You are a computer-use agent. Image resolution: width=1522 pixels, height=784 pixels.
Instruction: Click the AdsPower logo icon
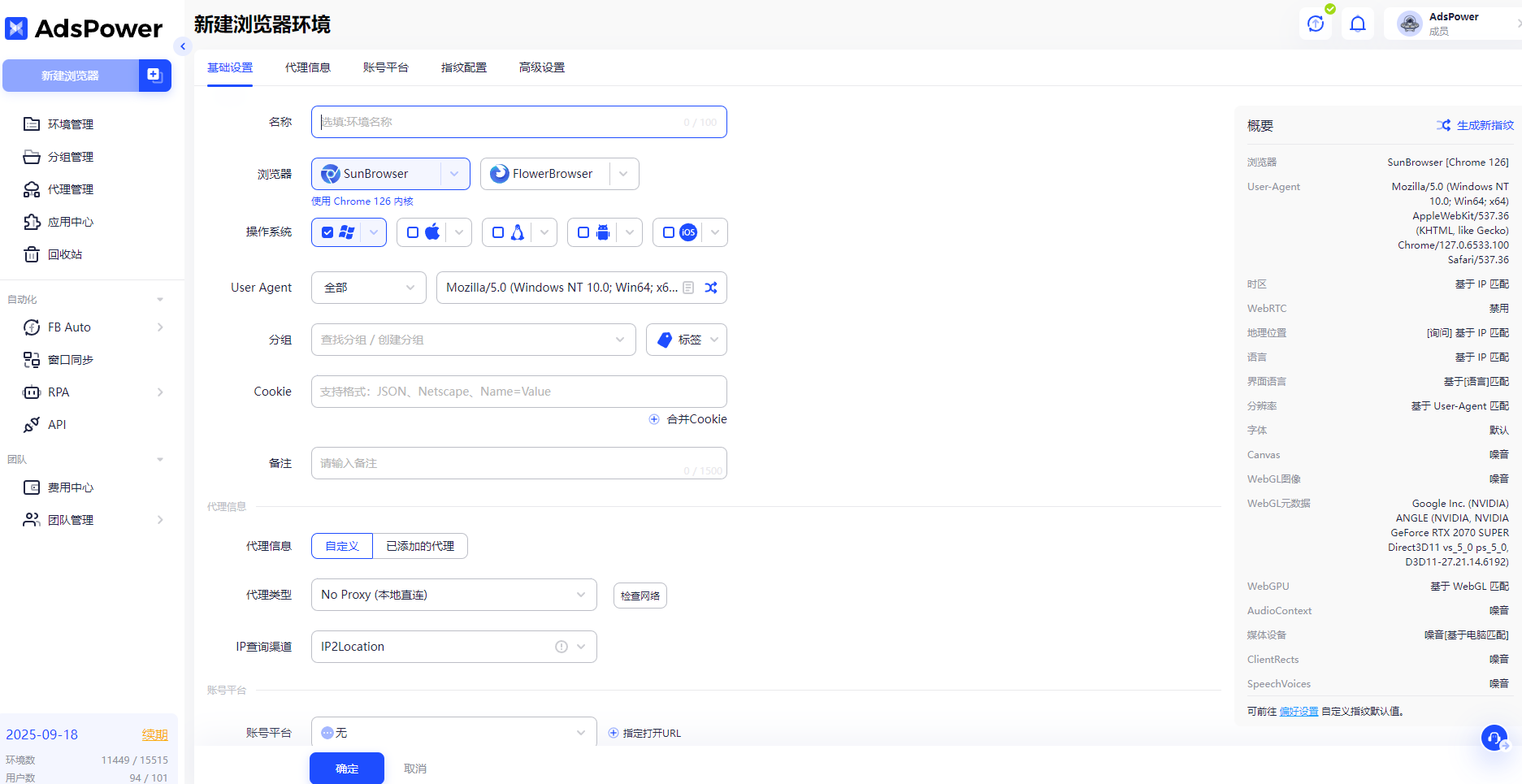pyautogui.click(x=16, y=28)
